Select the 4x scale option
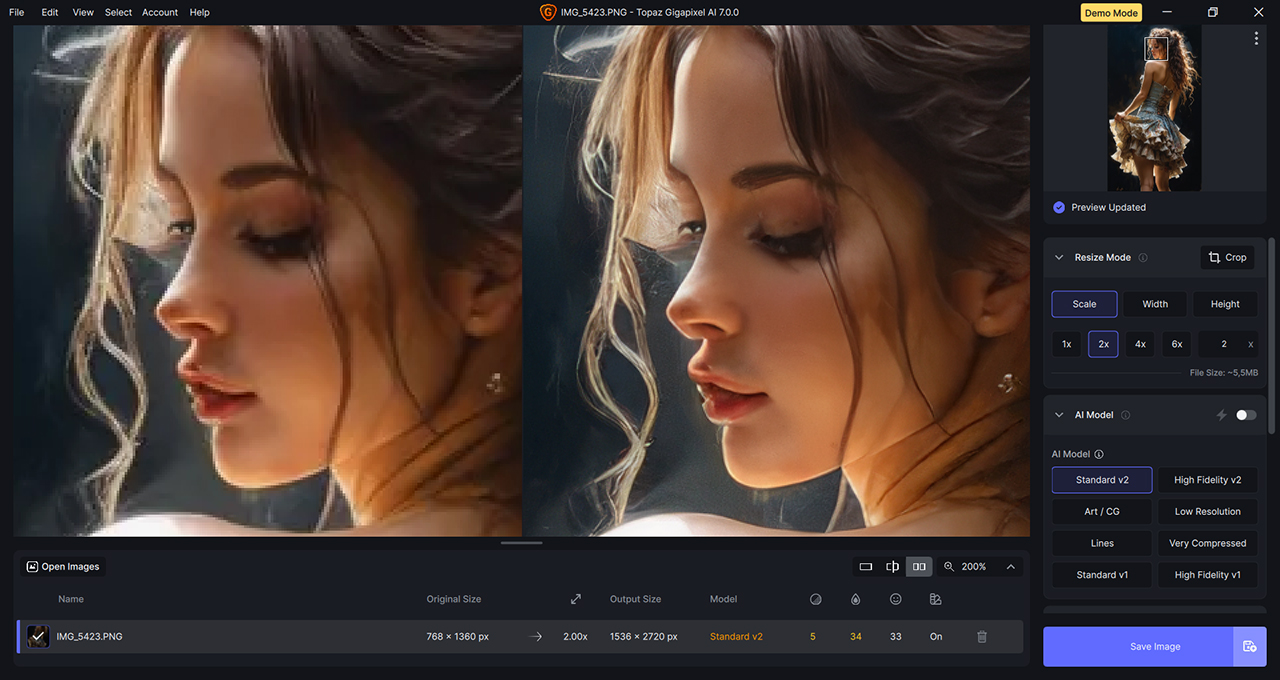Image resolution: width=1280 pixels, height=680 pixels. click(x=1139, y=343)
